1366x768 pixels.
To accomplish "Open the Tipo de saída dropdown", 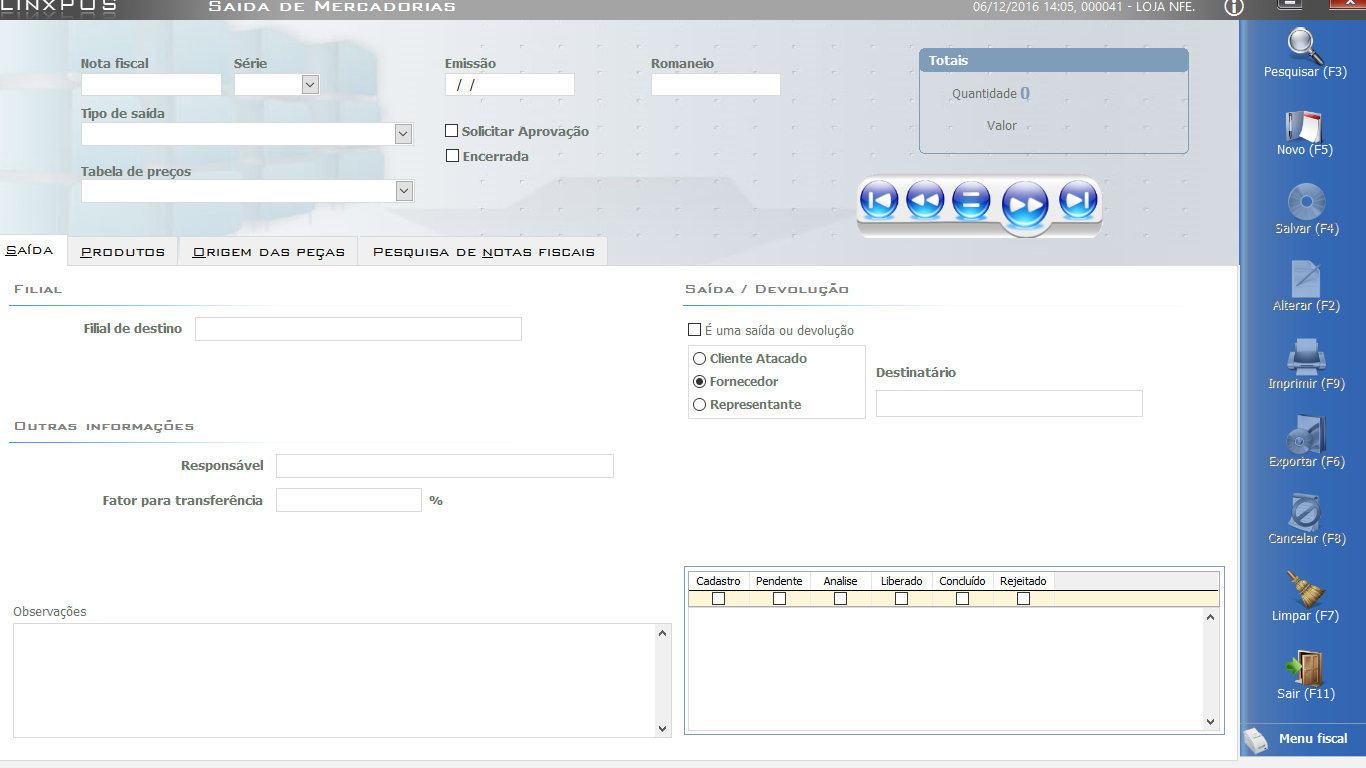I will pos(403,134).
